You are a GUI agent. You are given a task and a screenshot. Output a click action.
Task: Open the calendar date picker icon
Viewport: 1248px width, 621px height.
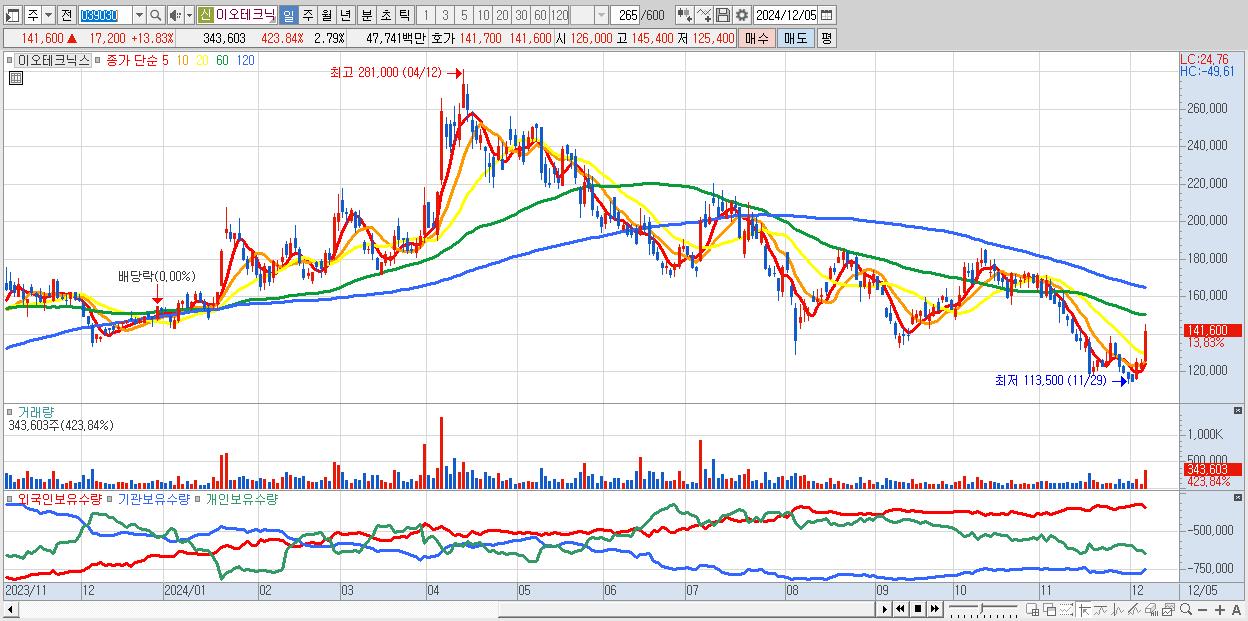click(826, 15)
